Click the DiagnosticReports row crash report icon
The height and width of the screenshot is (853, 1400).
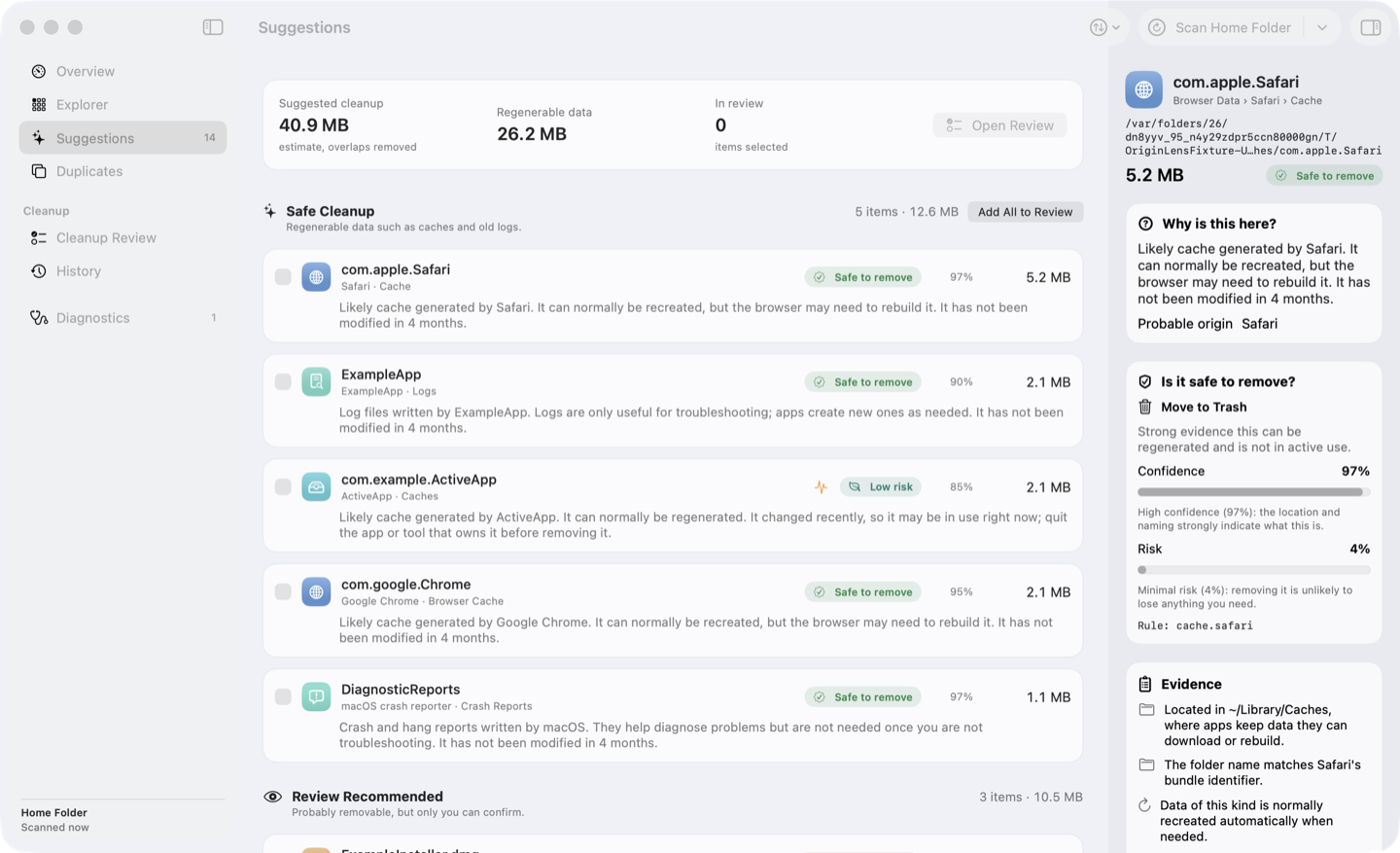(316, 697)
